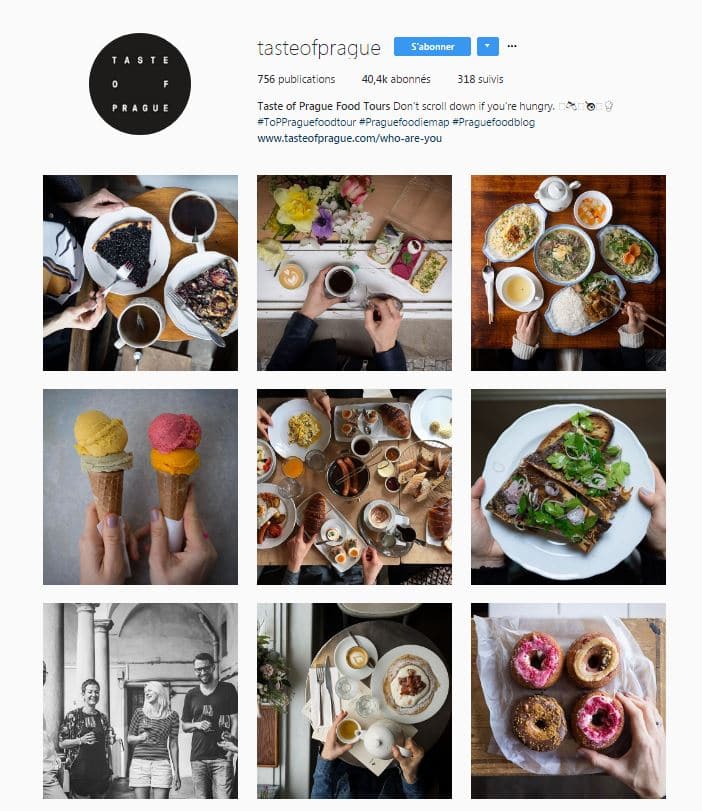The image size is (702, 811).
Task: Visit www.tasteofprague.com/who-are-you link
Action: (350, 138)
